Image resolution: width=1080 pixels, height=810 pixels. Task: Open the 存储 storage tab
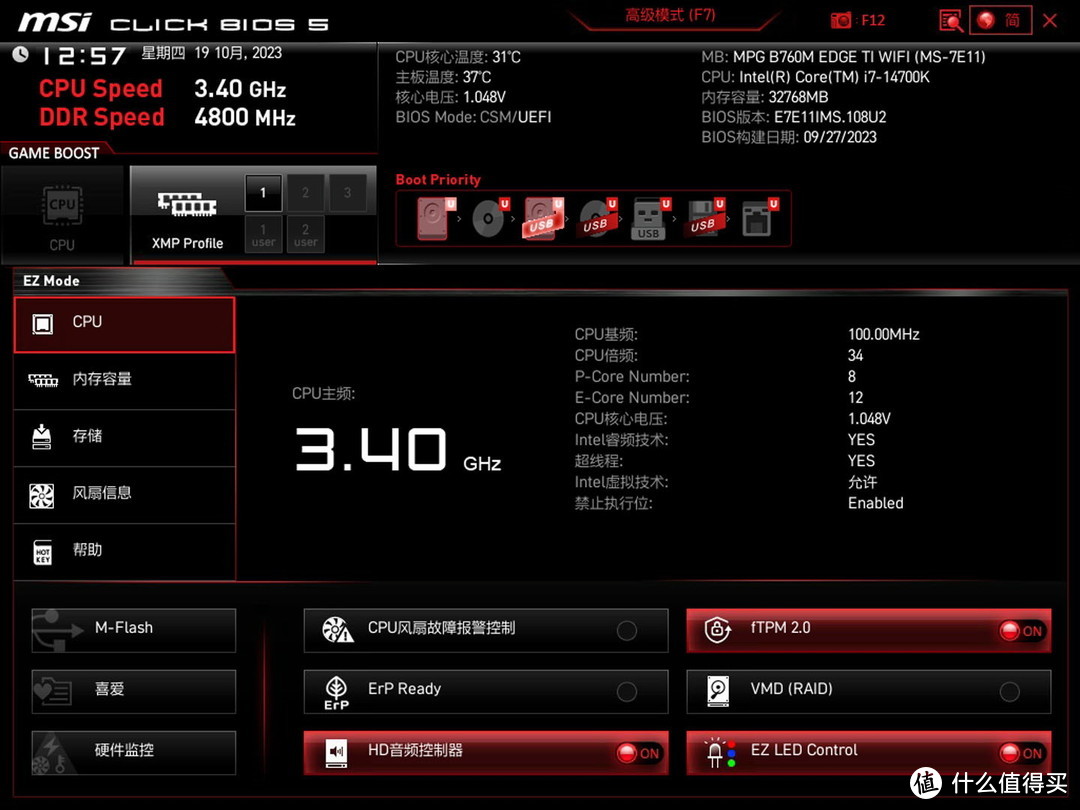[124, 438]
